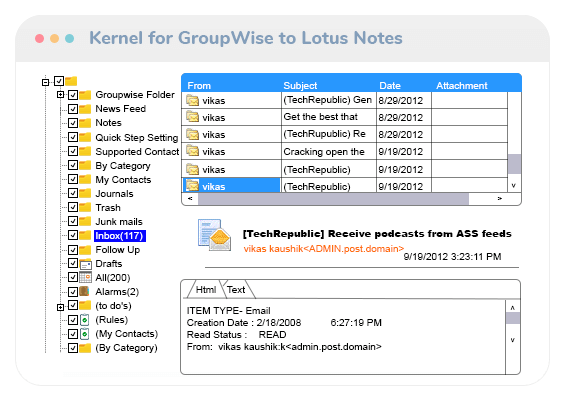Expand the (to do's) tree node
565x401 pixels.
pos(60,307)
